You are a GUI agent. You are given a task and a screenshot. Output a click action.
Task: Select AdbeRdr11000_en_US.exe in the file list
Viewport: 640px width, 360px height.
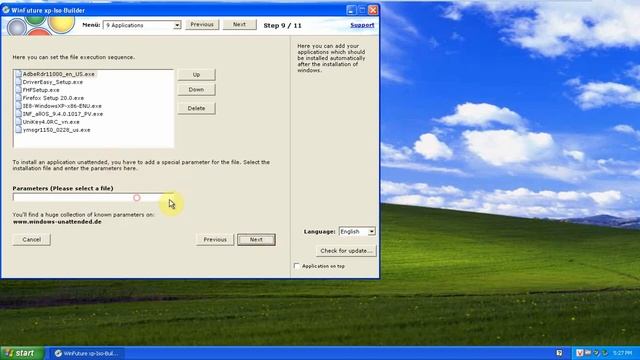click(58, 74)
